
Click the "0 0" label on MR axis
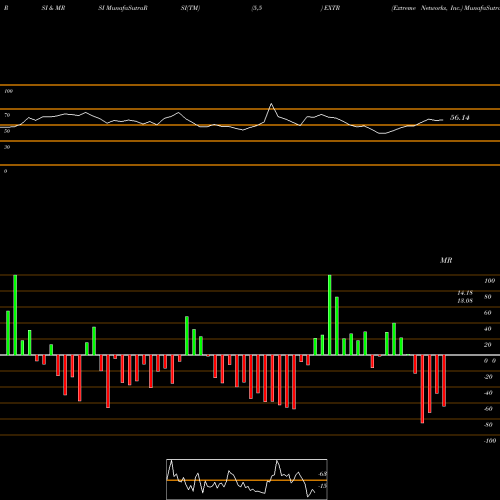[490, 361]
